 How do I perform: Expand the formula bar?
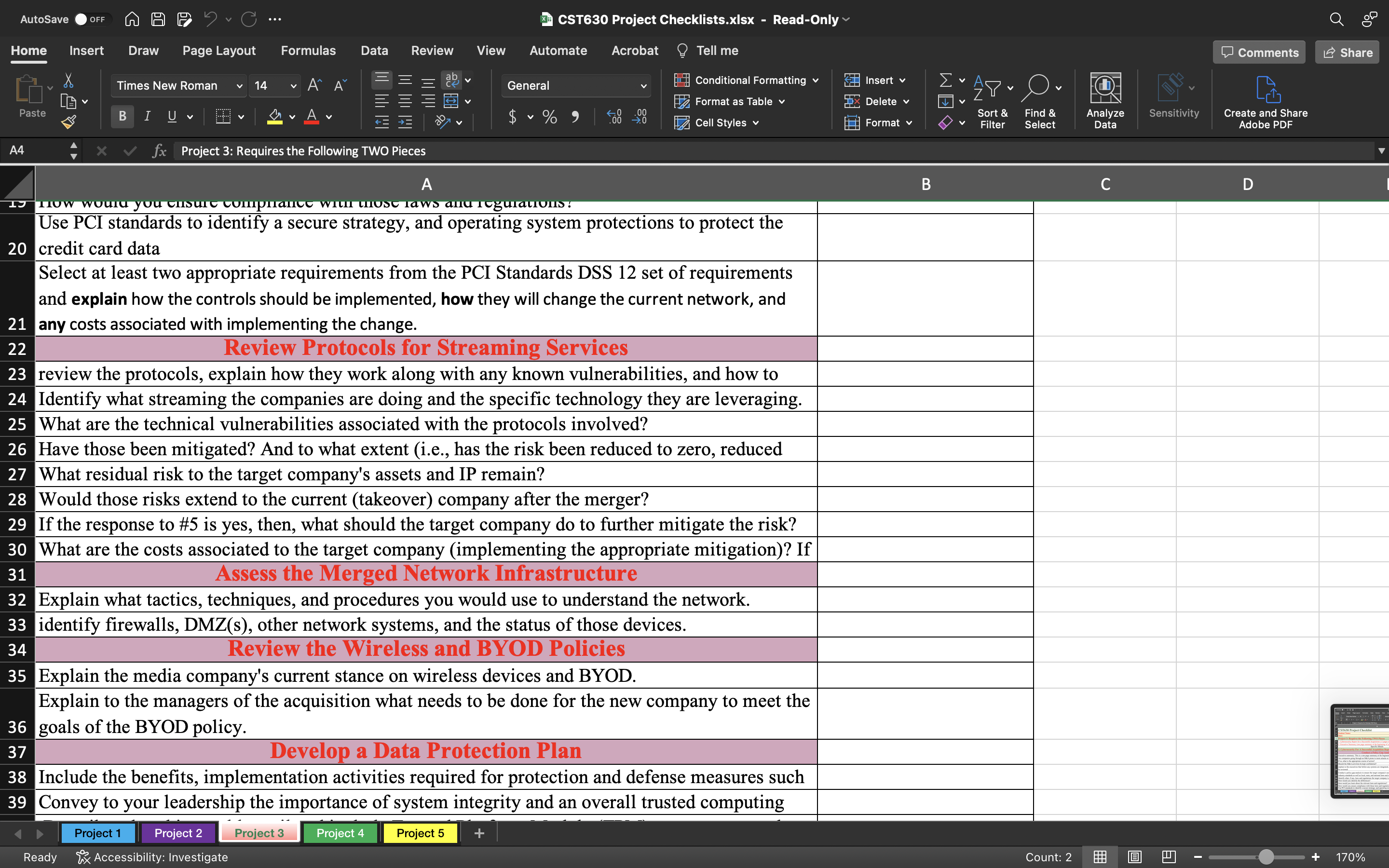point(1381,151)
